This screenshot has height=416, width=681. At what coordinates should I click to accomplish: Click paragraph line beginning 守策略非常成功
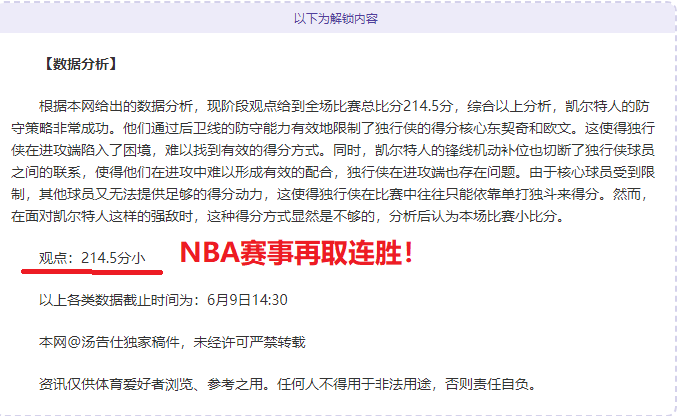tap(333, 129)
